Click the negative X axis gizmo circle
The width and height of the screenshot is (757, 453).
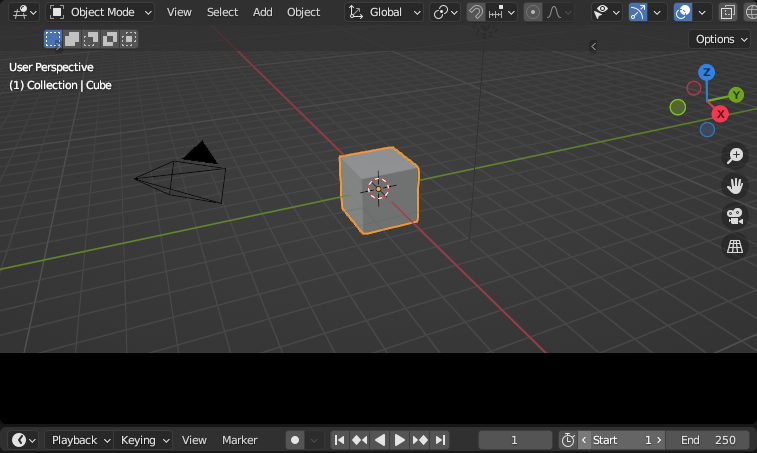pos(694,88)
